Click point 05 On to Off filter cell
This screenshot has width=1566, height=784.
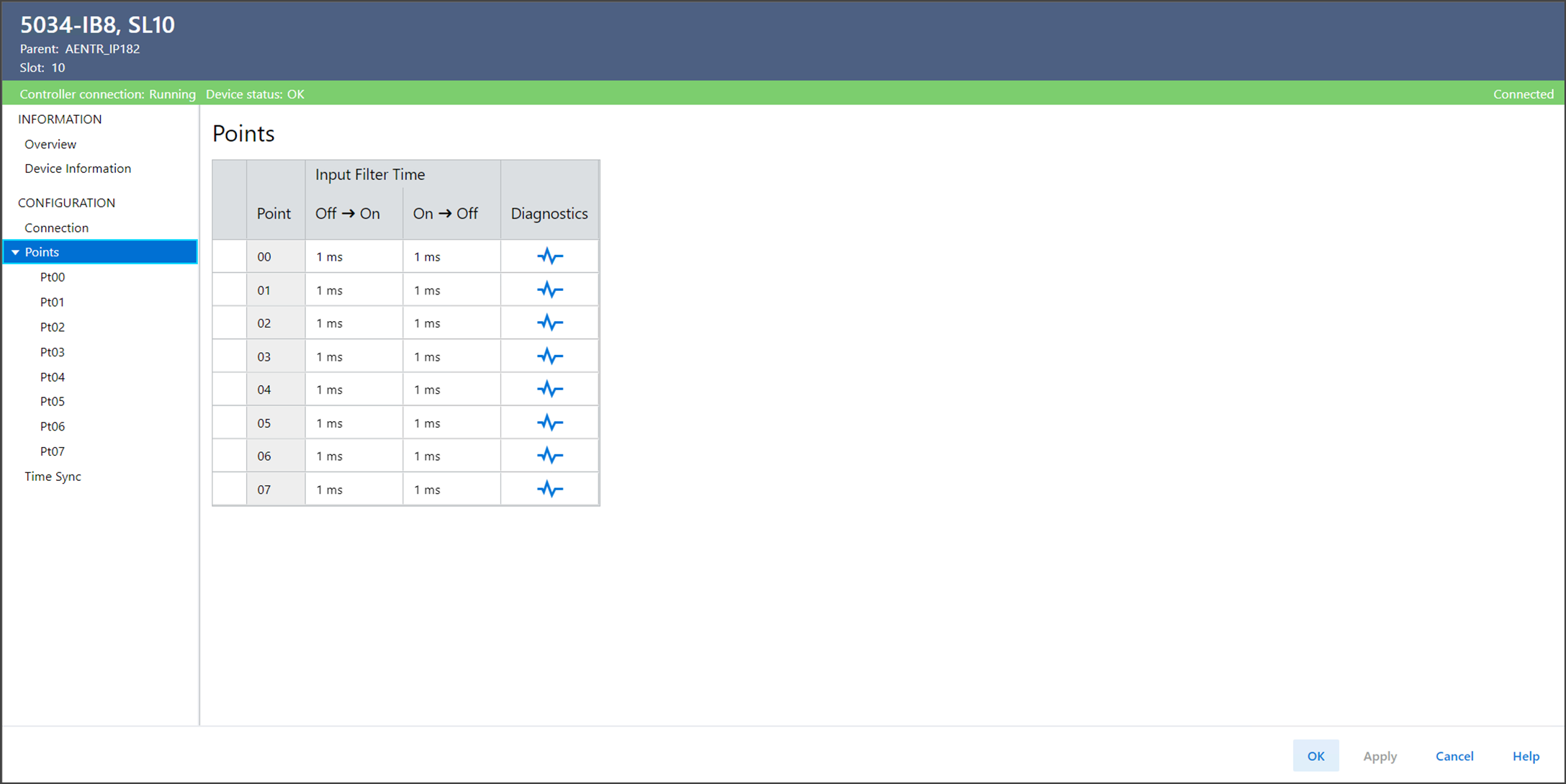click(451, 423)
